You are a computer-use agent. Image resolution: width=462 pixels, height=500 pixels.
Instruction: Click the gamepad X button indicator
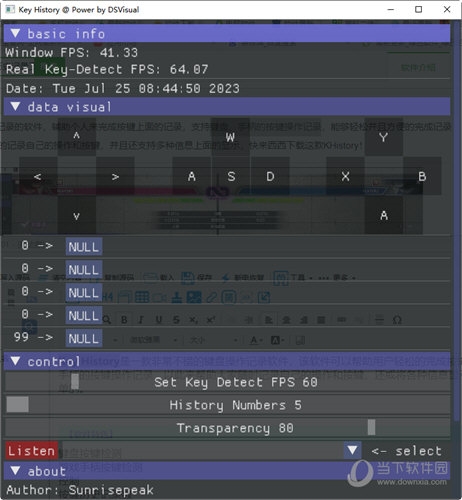point(345,176)
